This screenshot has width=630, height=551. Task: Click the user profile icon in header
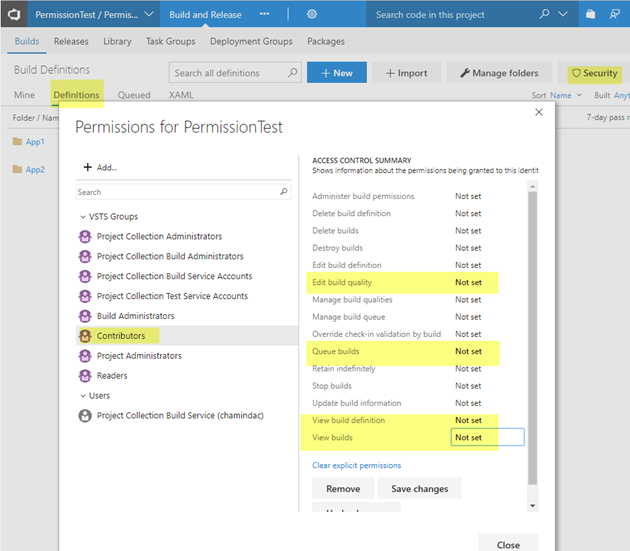[x=614, y=14]
